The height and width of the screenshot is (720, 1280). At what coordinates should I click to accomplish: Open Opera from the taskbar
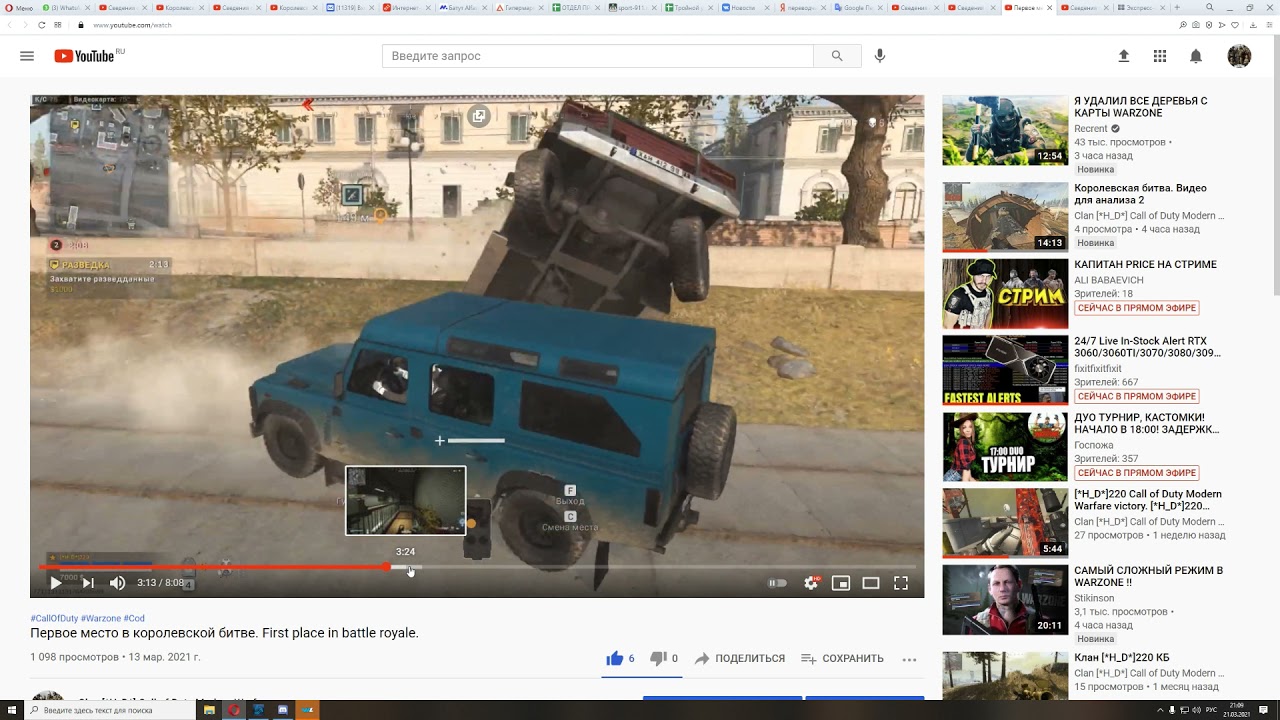[233, 710]
